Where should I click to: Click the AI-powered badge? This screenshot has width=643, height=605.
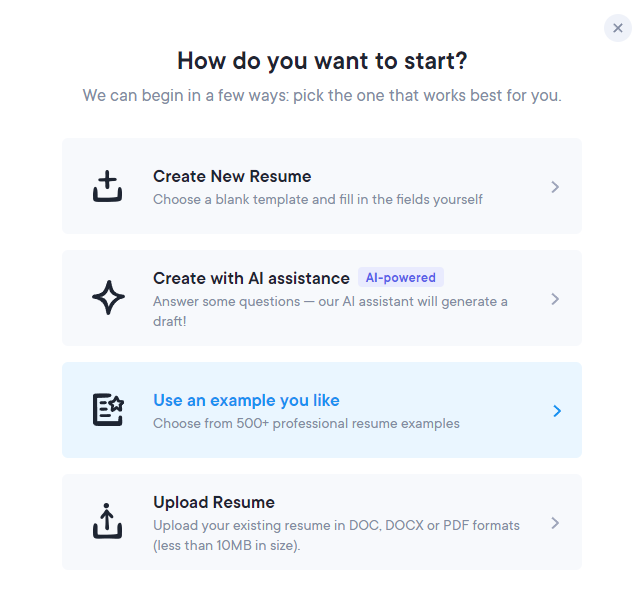click(401, 278)
